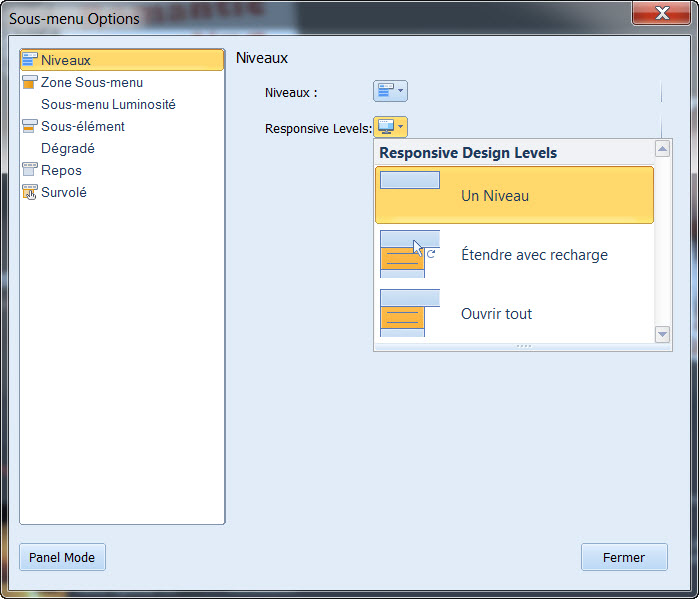This screenshot has height=599, width=699.
Task: Select Niveaux in the left list
Action: (x=122, y=60)
